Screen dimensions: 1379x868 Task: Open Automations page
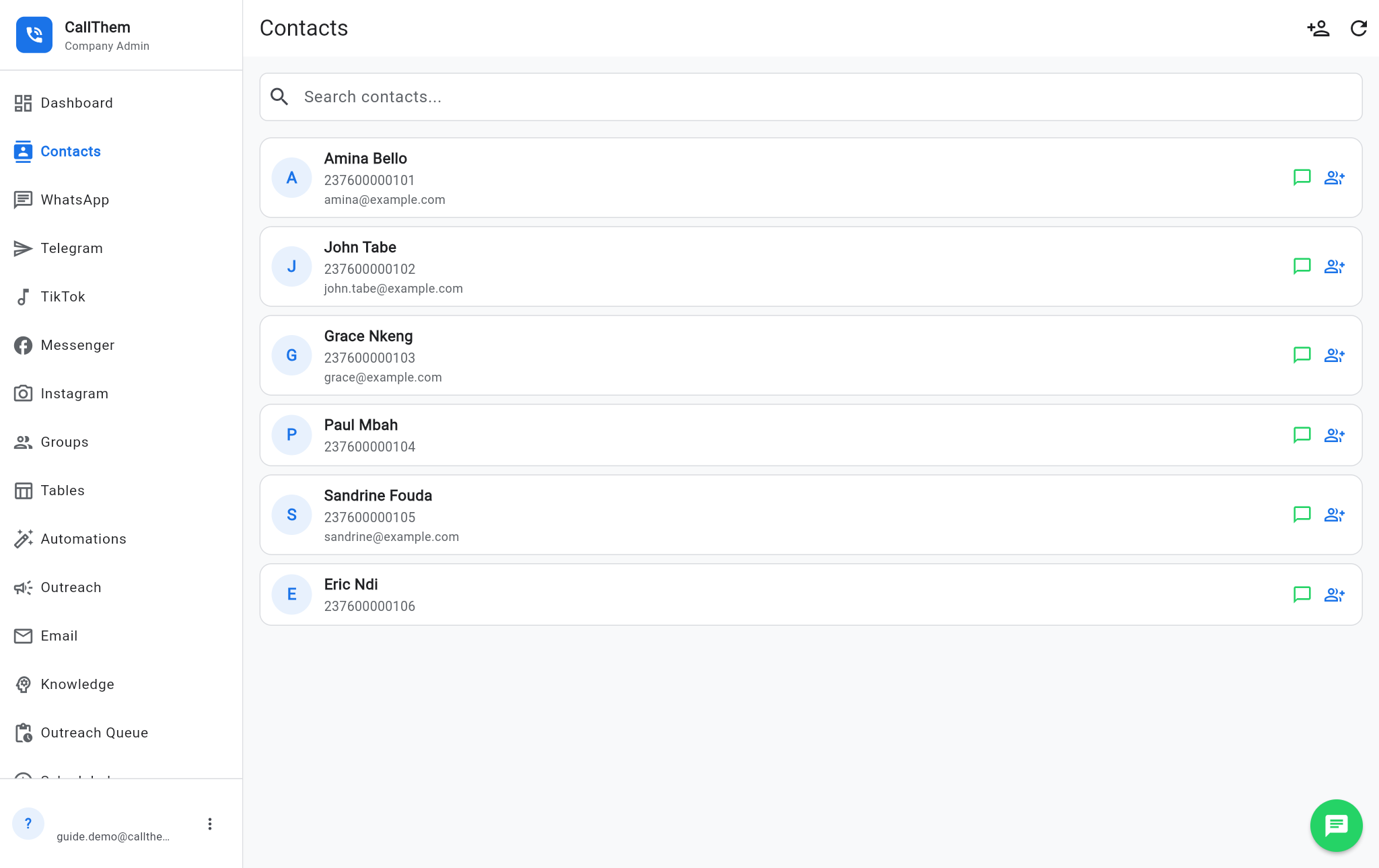pyautogui.click(x=121, y=539)
